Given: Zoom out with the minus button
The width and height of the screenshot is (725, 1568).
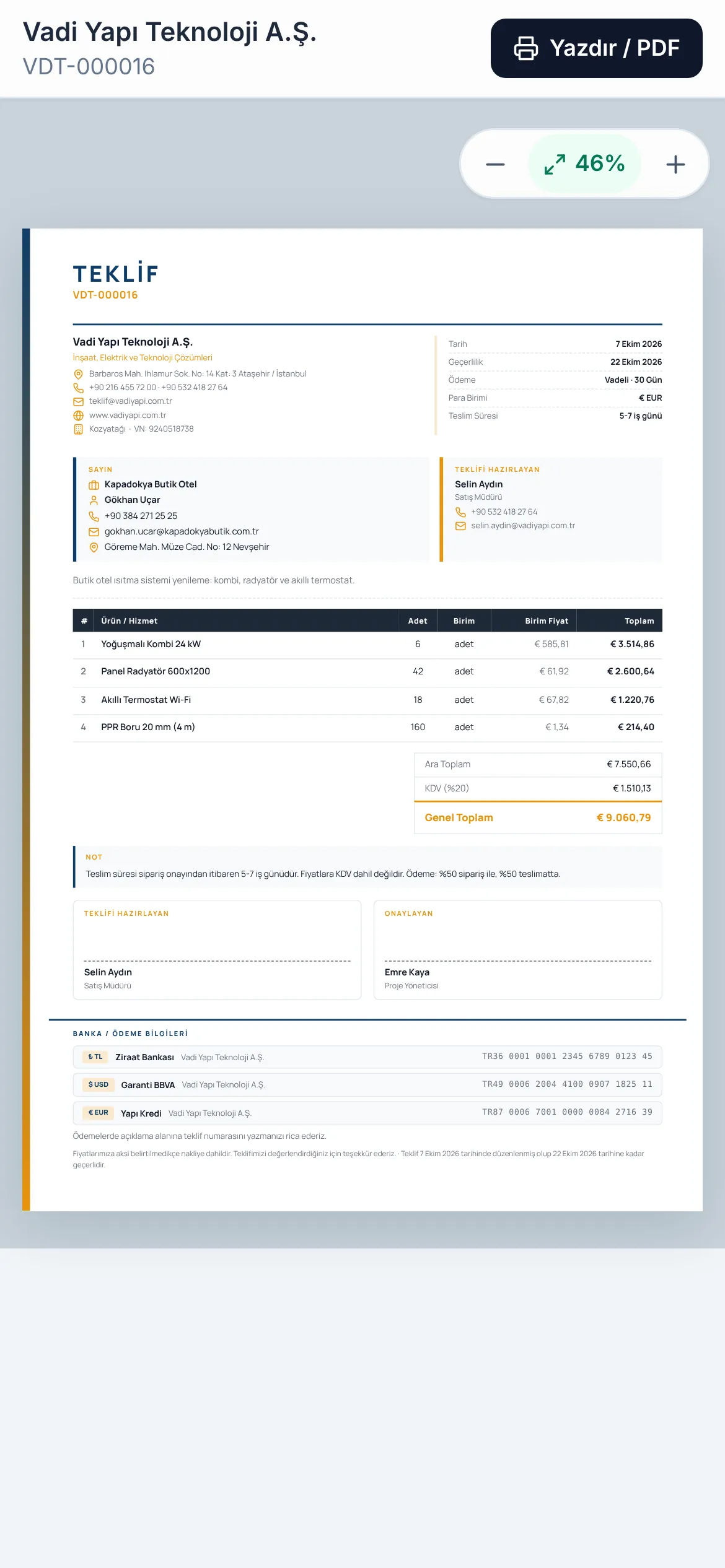Looking at the screenshot, I should pyautogui.click(x=495, y=164).
